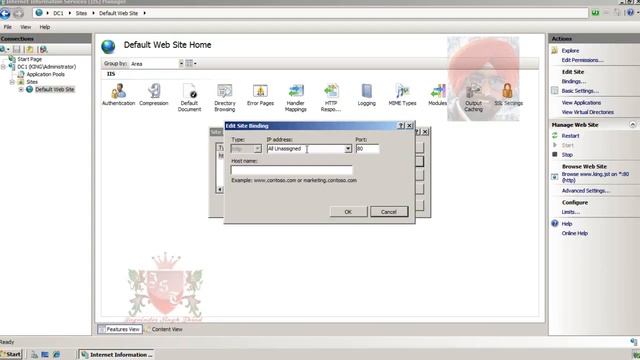Select Default Web Site tree item
The height and width of the screenshot is (360, 640).
(55, 89)
